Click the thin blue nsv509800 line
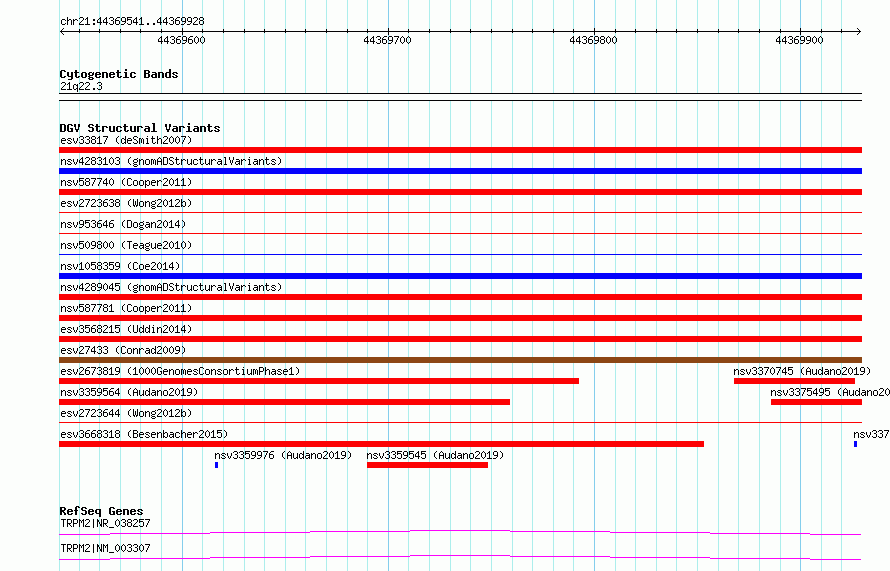The height and width of the screenshot is (571, 890). [x=460, y=254]
